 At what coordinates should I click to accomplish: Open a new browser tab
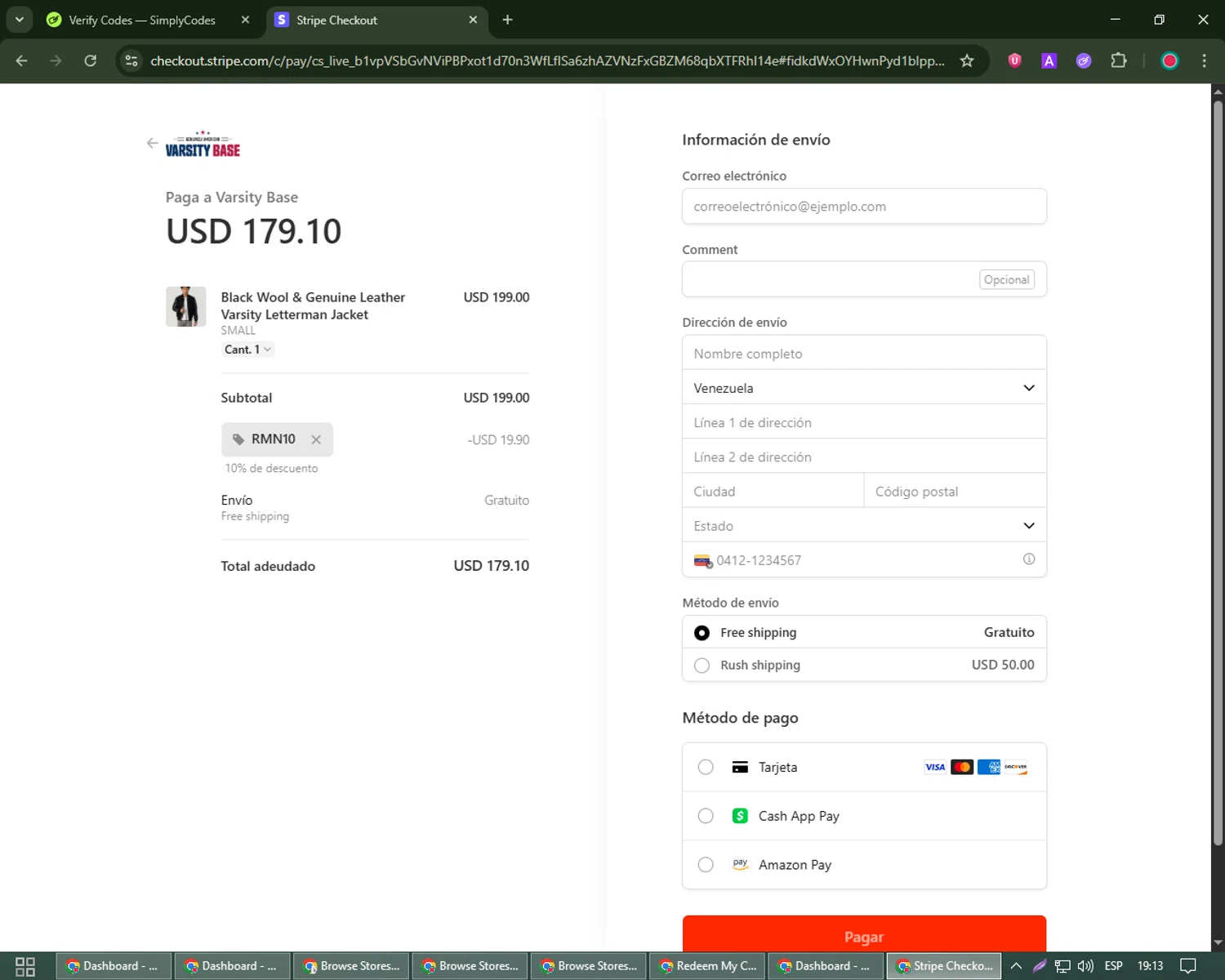click(508, 20)
